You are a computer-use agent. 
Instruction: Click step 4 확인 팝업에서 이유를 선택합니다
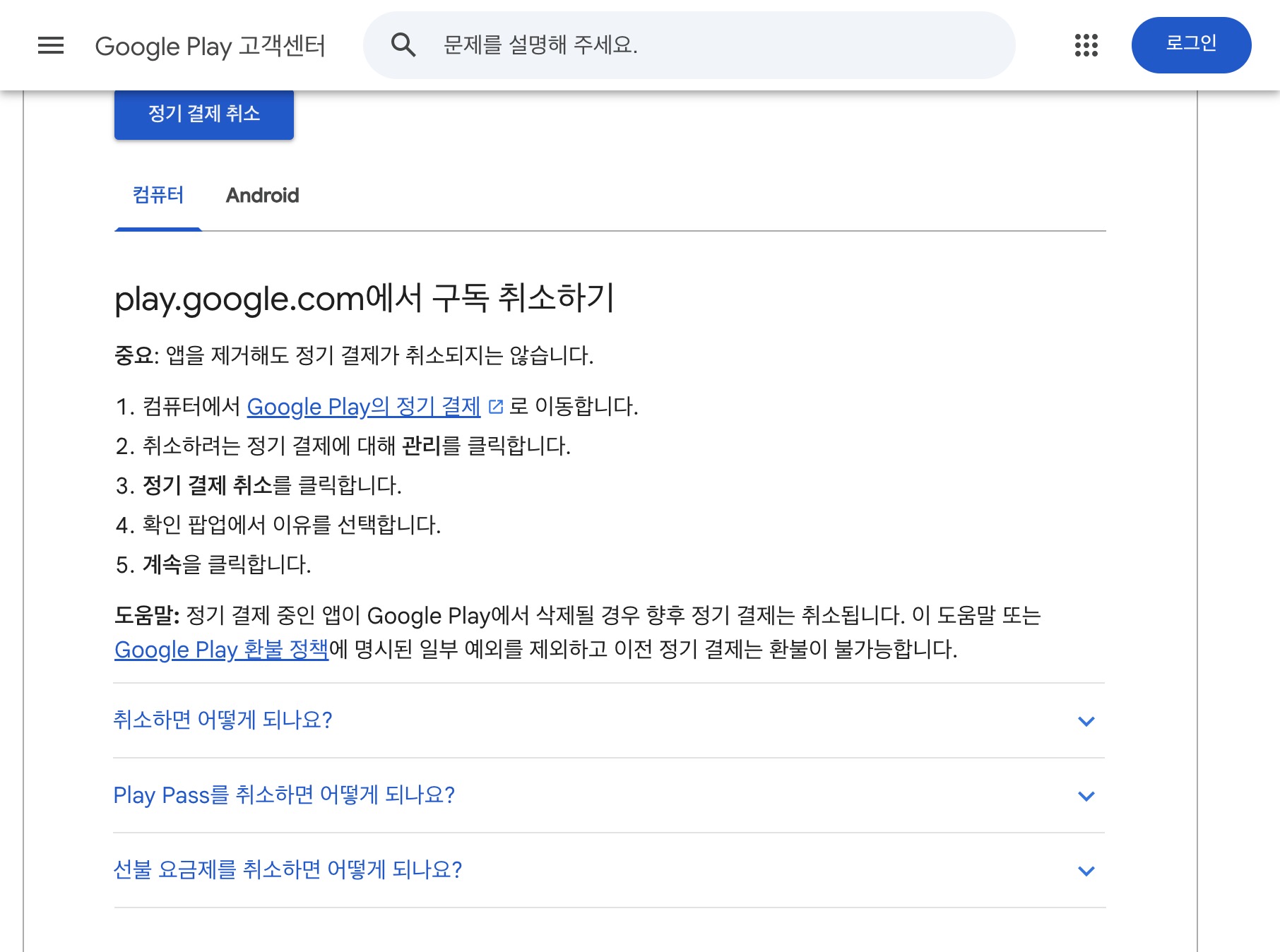pyautogui.click(x=292, y=525)
